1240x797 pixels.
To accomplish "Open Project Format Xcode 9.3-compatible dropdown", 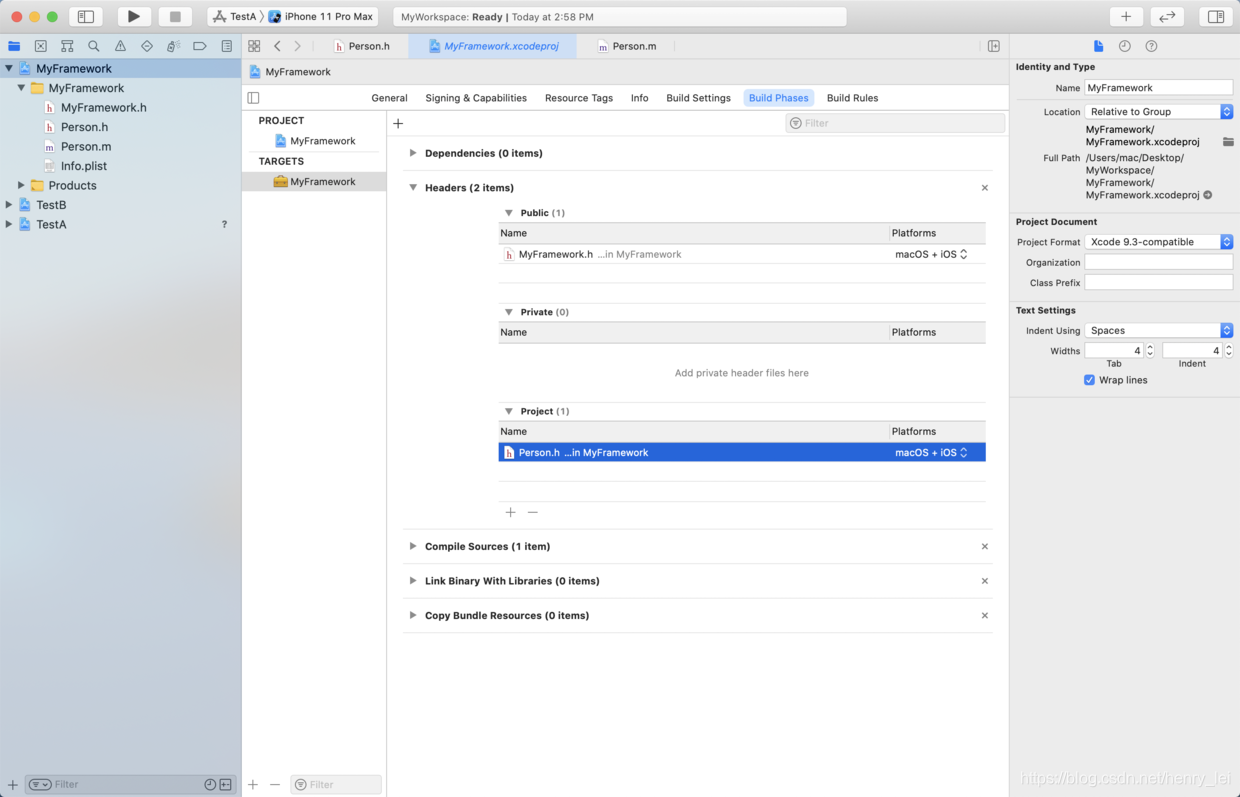I will pyautogui.click(x=1159, y=242).
